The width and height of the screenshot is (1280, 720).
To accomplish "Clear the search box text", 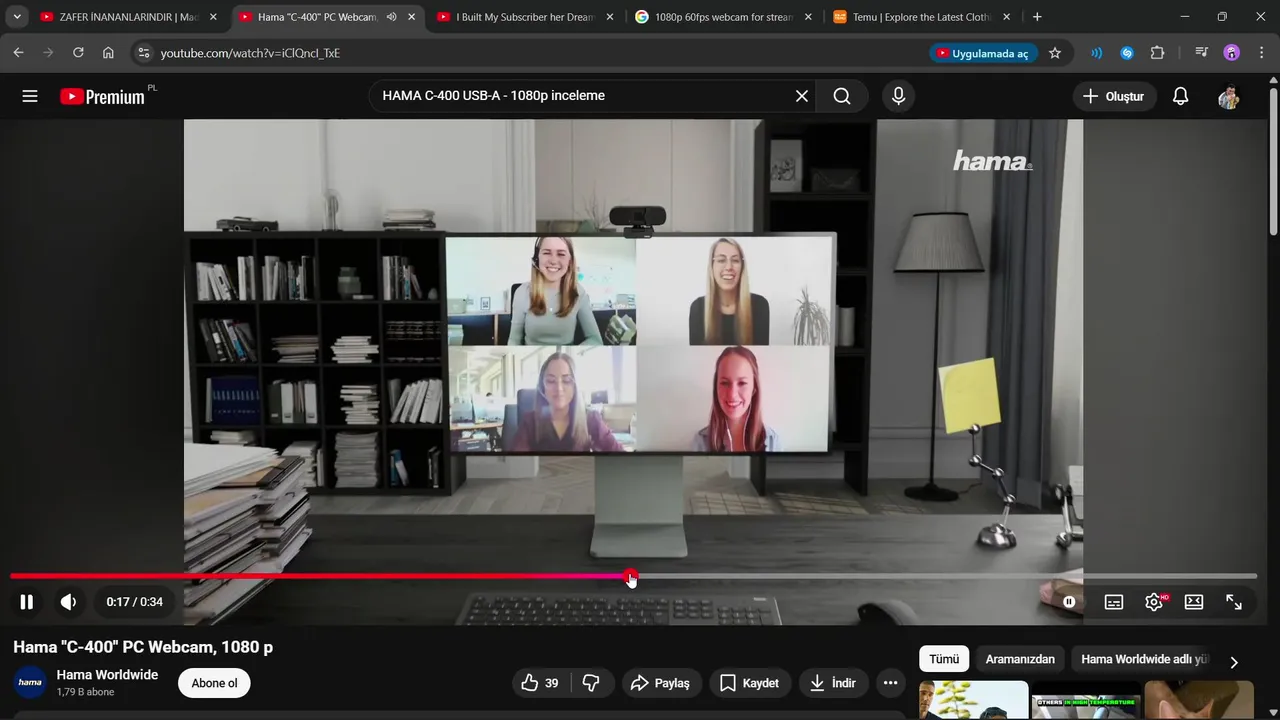I will pos(802,96).
